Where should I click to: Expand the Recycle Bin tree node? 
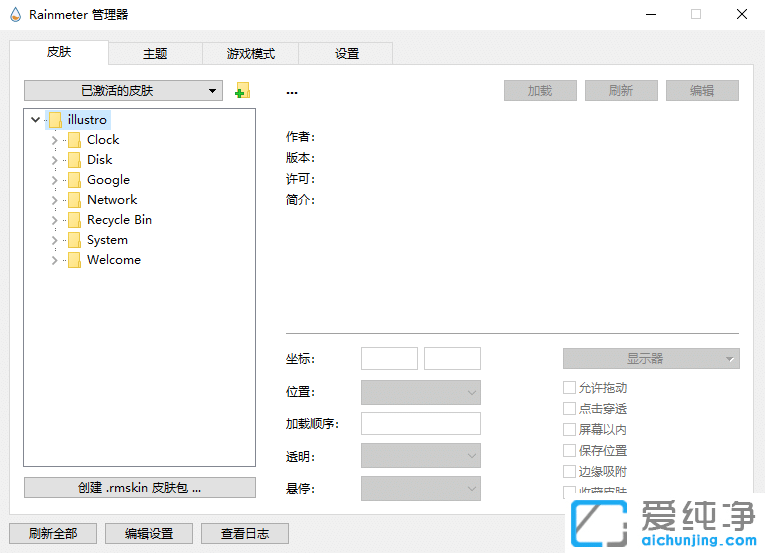(54, 220)
